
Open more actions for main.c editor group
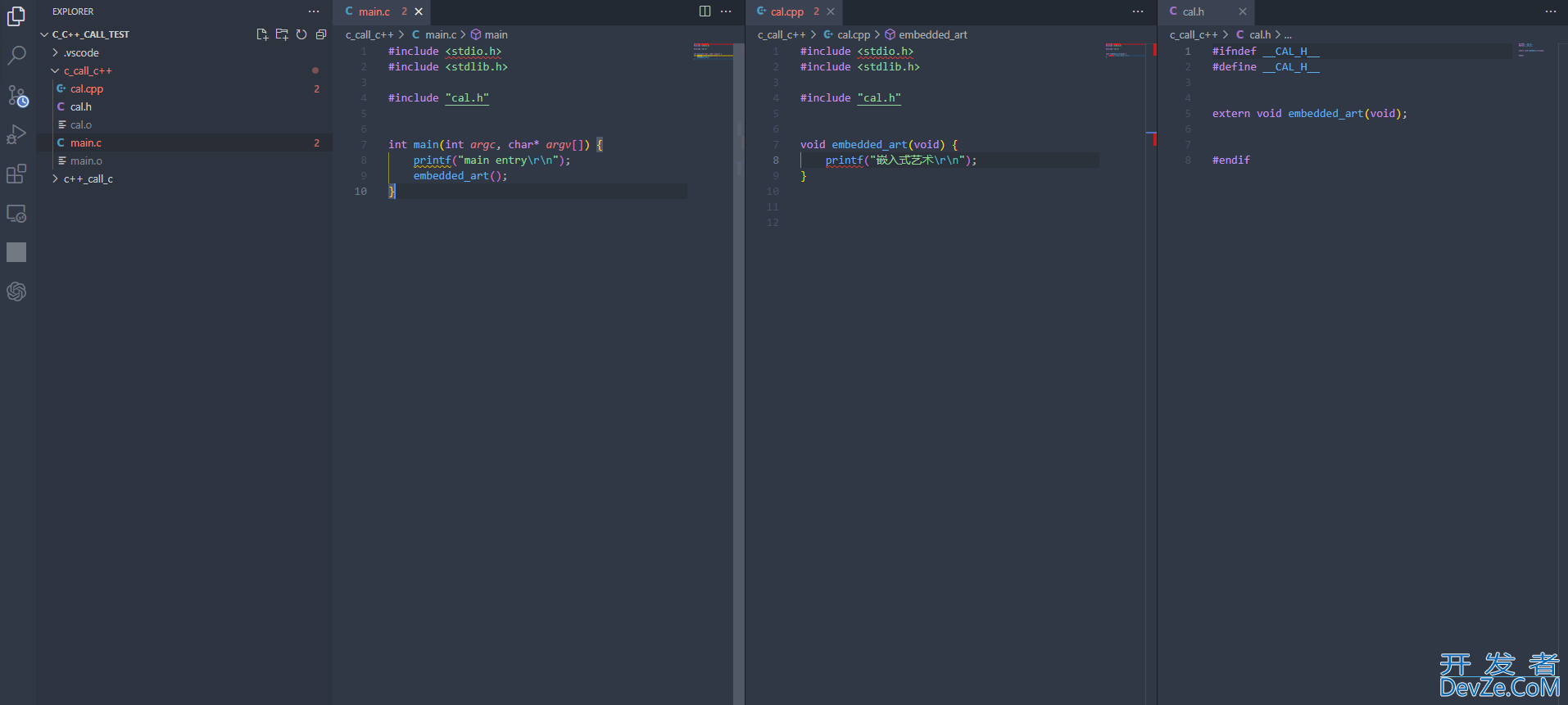[726, 11]
